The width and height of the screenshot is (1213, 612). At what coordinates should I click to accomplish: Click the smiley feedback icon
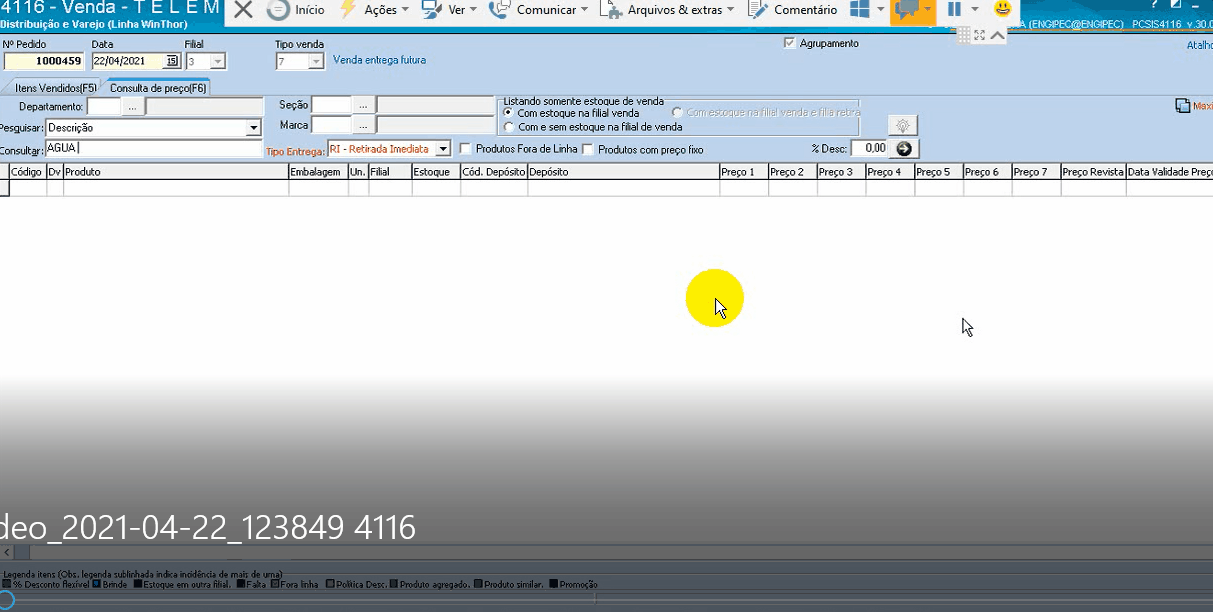click(1002, 9)
